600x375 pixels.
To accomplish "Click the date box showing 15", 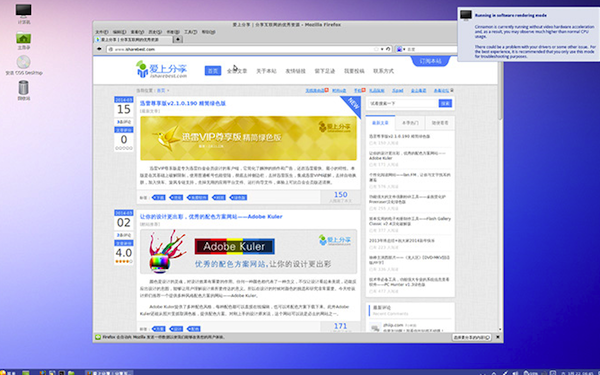I will [124, 106].
